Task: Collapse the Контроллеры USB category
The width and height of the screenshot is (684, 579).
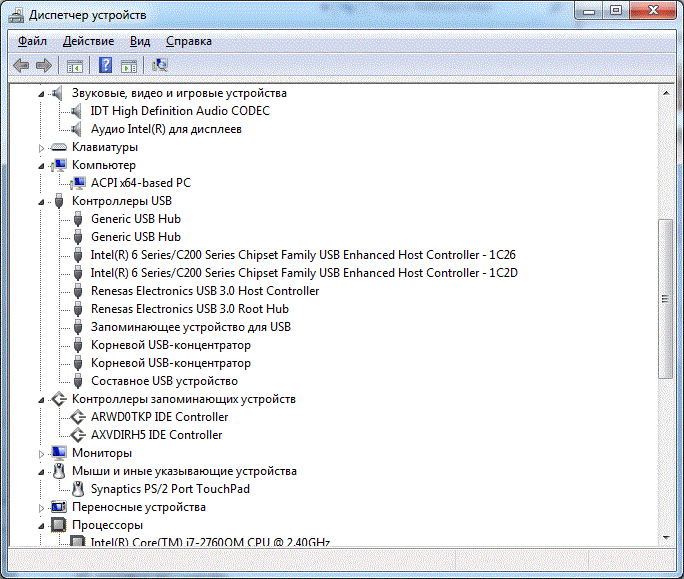Action: [42, 202]
